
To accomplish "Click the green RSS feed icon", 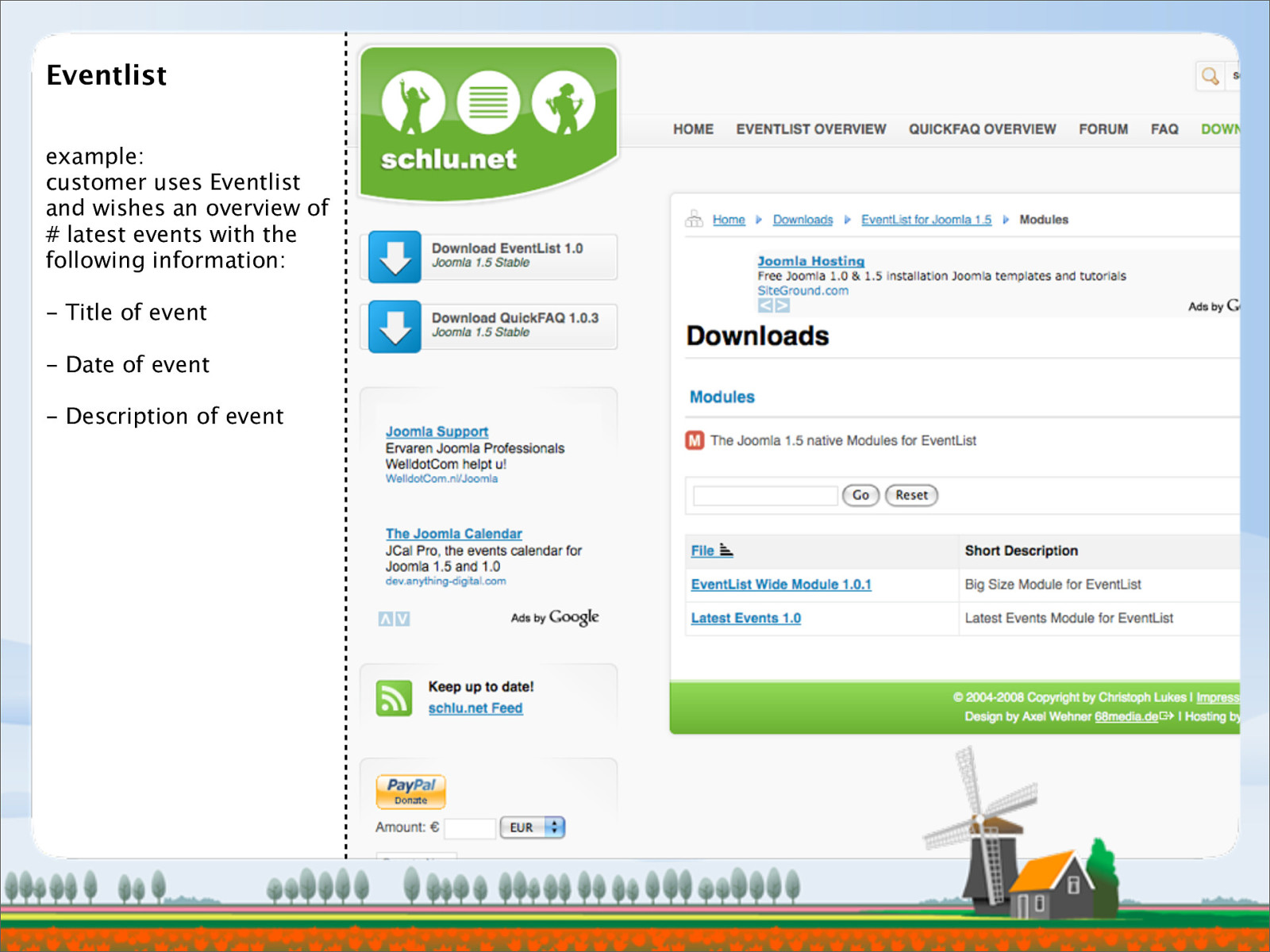I will (394, 698).
